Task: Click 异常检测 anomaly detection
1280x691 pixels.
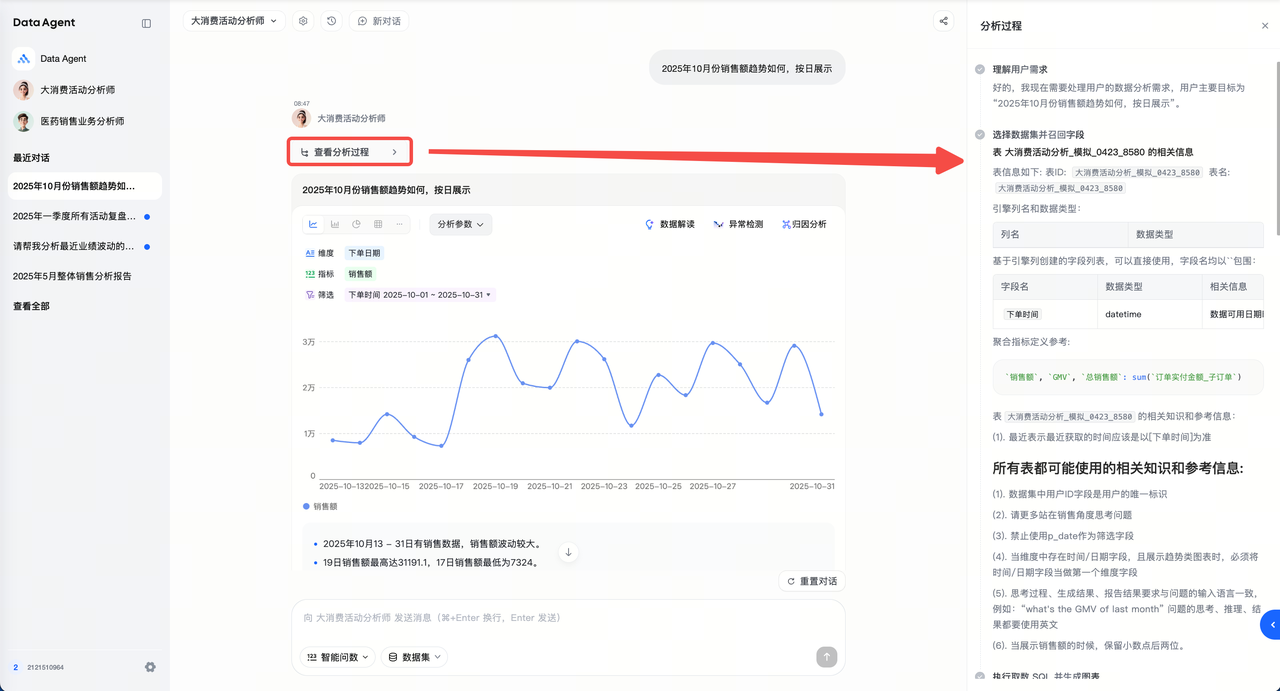Action: 738,224
